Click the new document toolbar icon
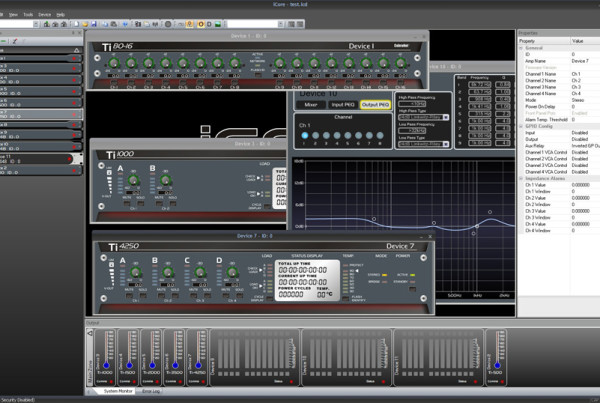This screenshot has width=600, height=403. point(77,24)
